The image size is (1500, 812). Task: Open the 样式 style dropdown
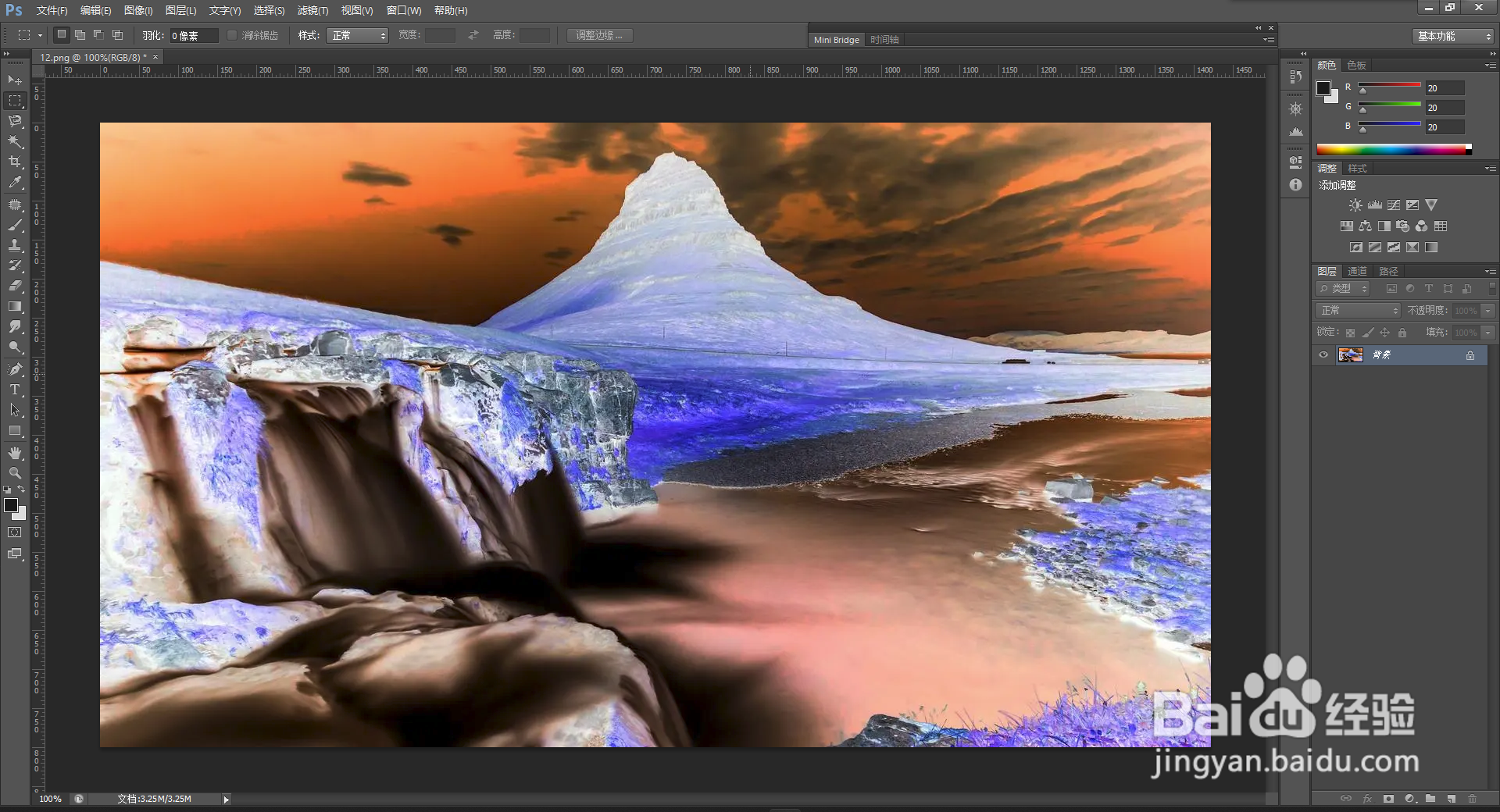[359, 35]
